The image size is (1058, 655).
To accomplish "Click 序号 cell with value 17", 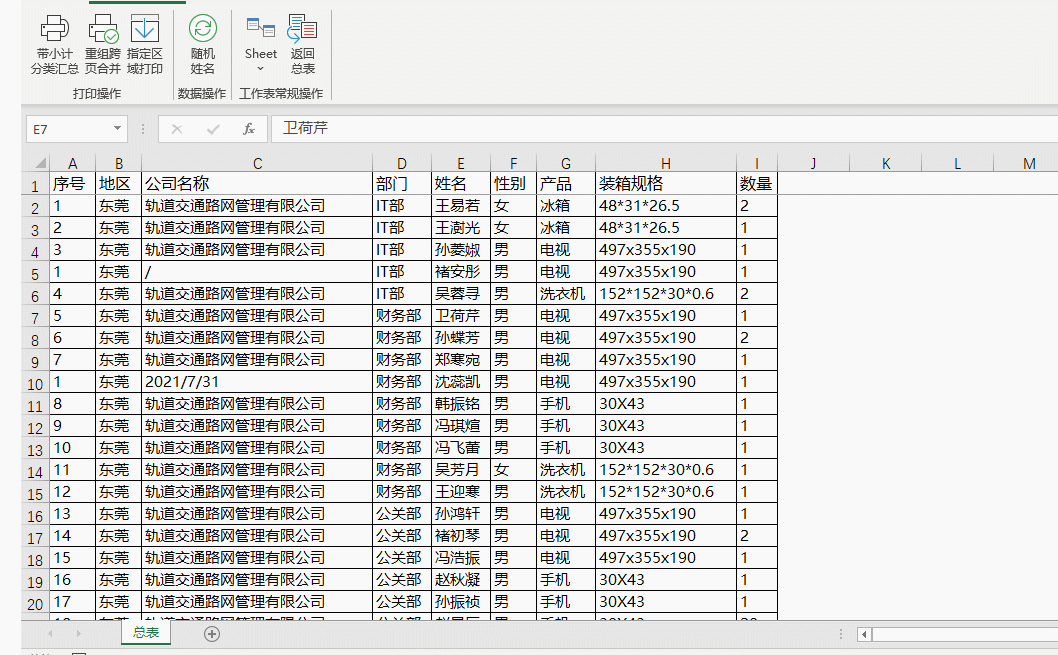I will 72,602.
